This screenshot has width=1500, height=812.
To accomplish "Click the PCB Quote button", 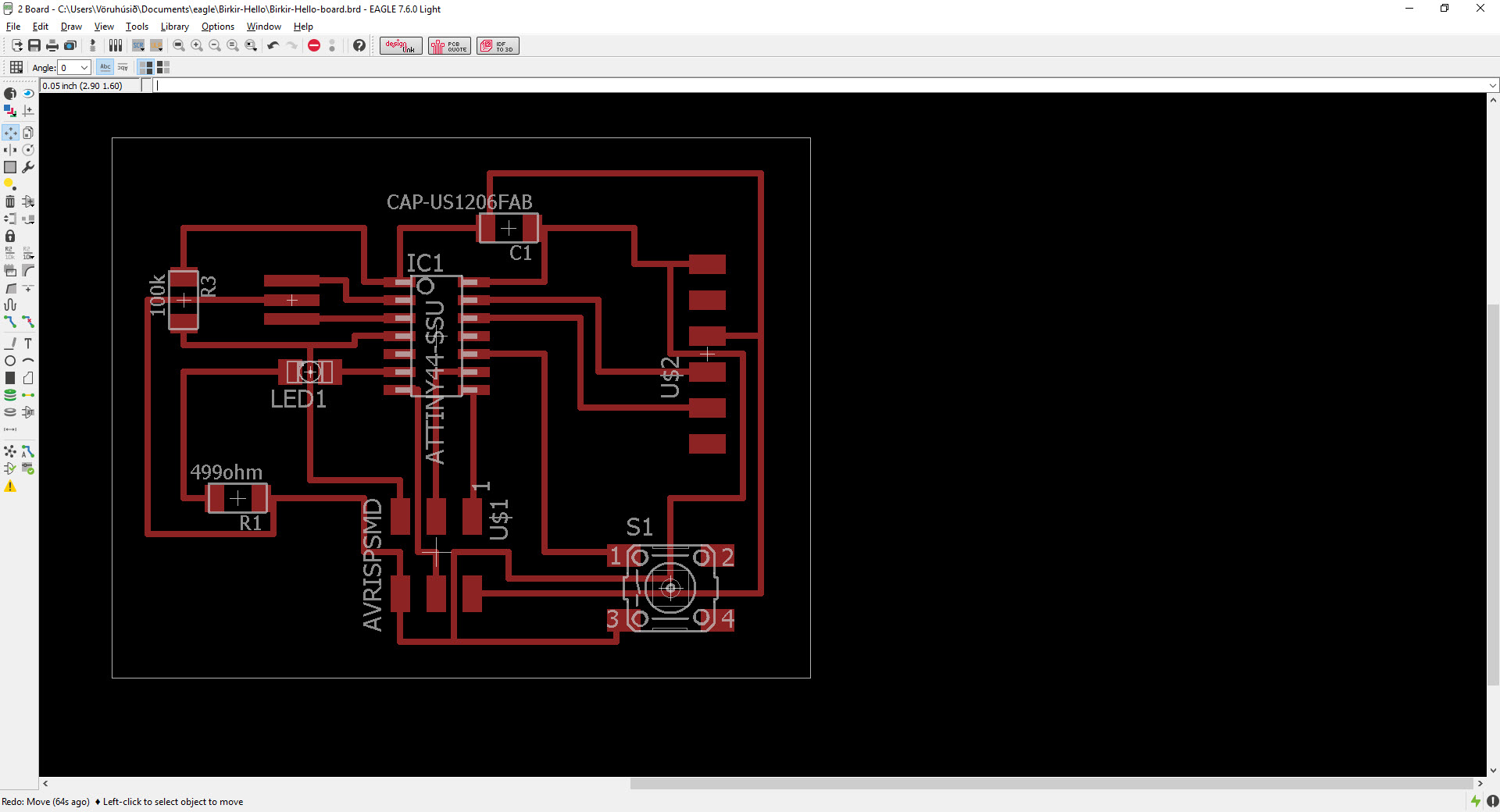I will point(449,45).
